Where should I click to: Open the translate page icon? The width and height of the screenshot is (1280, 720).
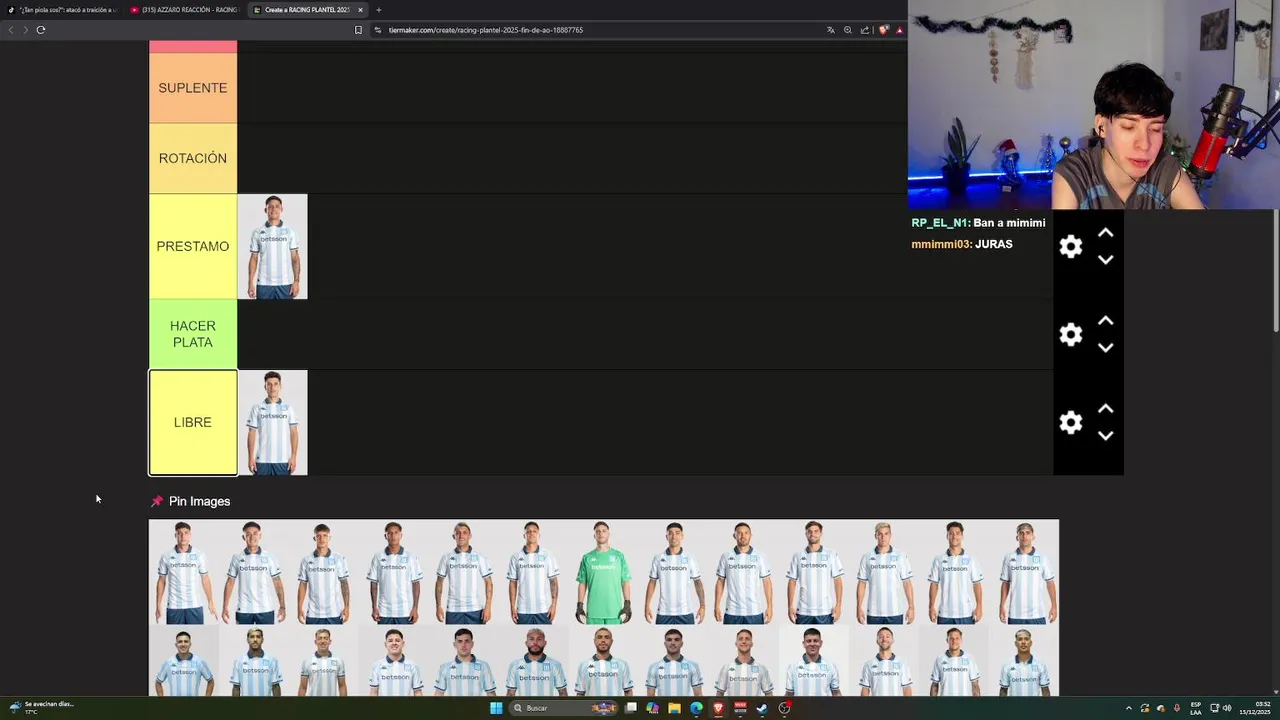coord(830,30)
